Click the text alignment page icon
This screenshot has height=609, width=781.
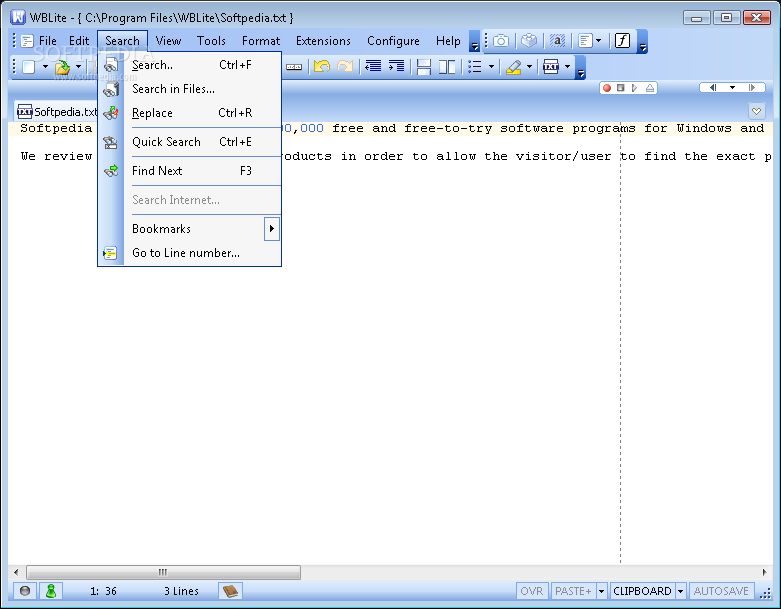586,41
